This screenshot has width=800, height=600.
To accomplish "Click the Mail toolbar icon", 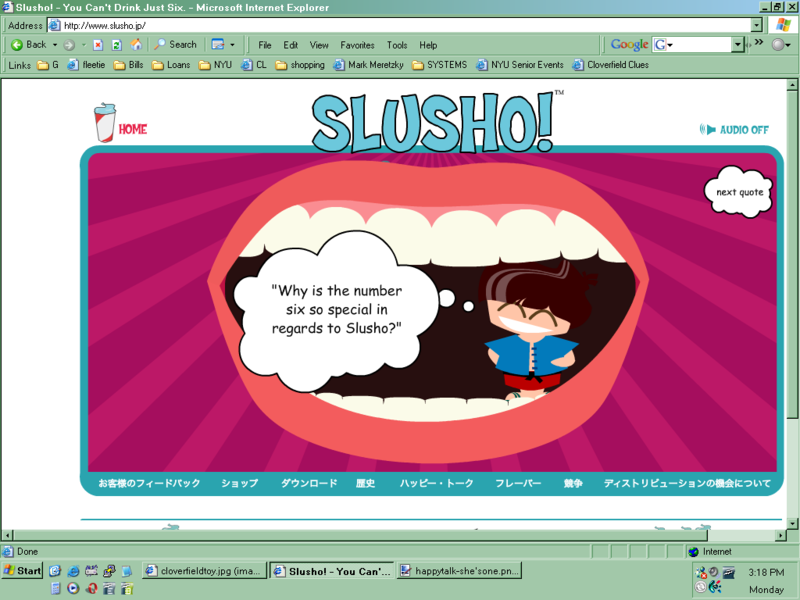I will 218,45.
